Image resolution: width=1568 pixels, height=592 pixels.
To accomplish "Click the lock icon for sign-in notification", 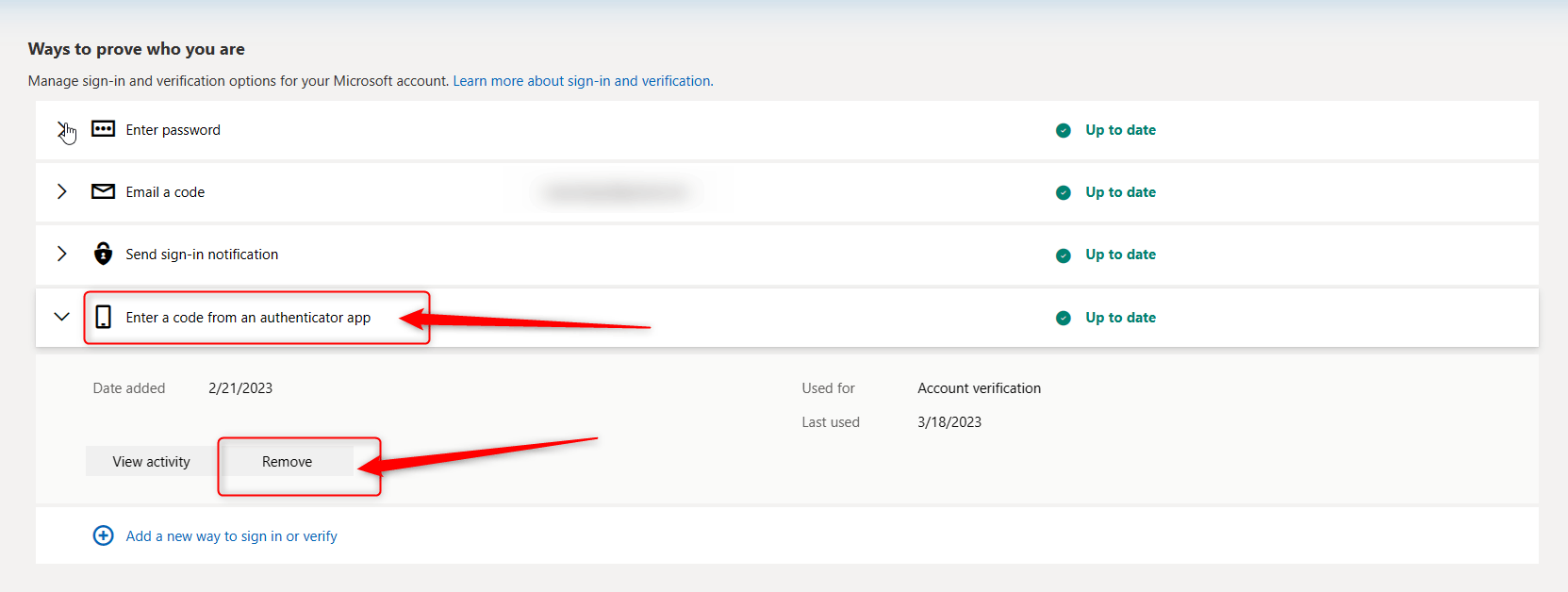I will (103, 254).
